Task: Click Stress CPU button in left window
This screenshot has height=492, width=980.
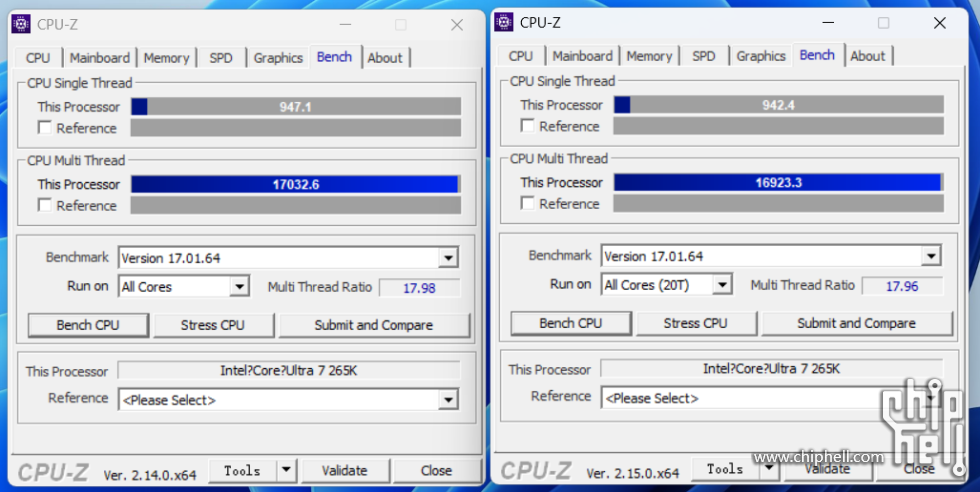Action: pyautogui.click(x=212, y=325)
